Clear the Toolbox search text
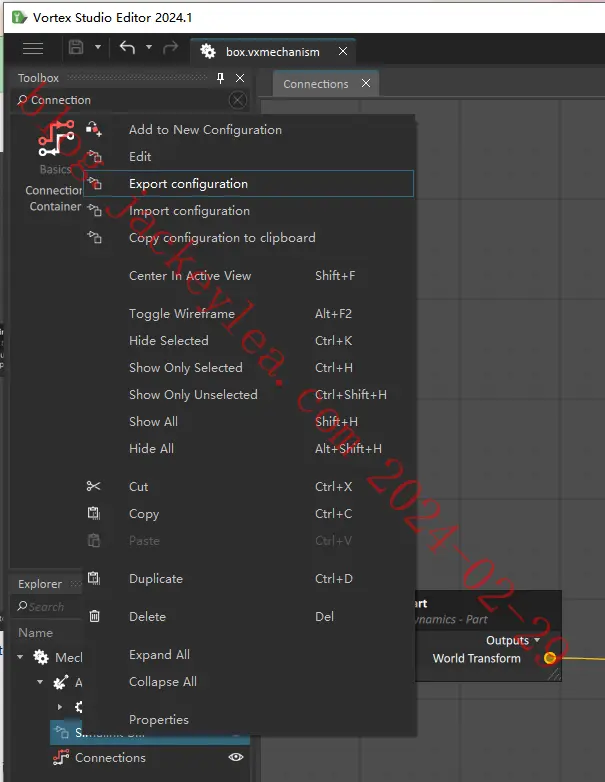Viewport: 605px width, 782px height. pyautogui.click(x=237, y=100)
